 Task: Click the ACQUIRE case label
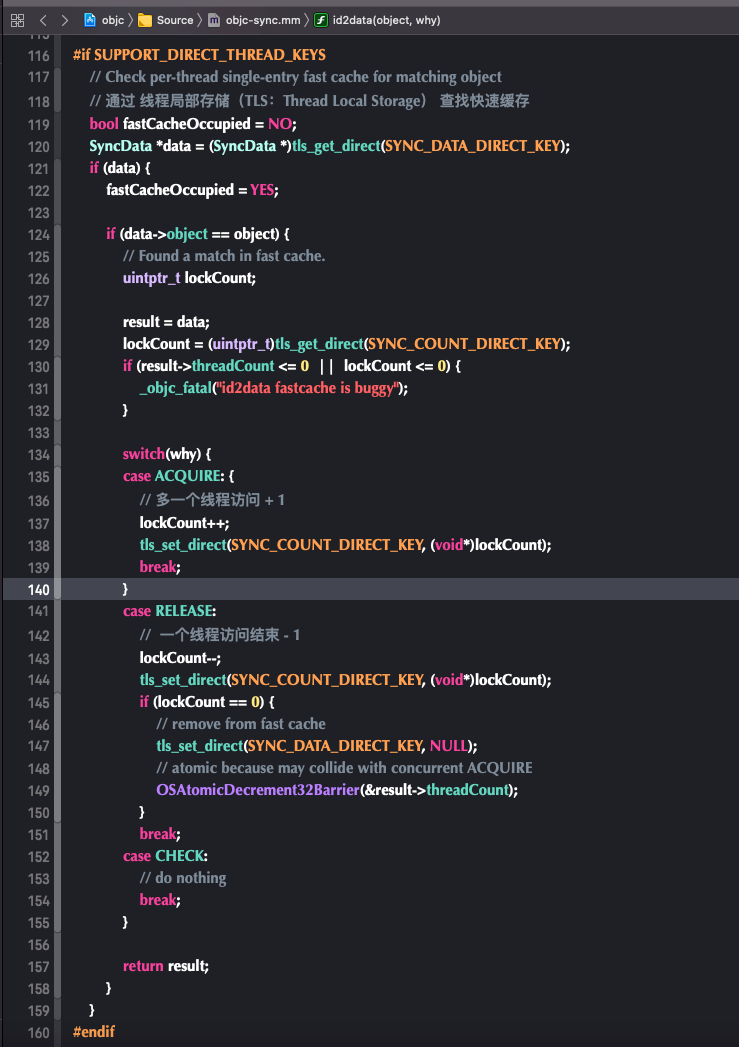click(188, 476)
